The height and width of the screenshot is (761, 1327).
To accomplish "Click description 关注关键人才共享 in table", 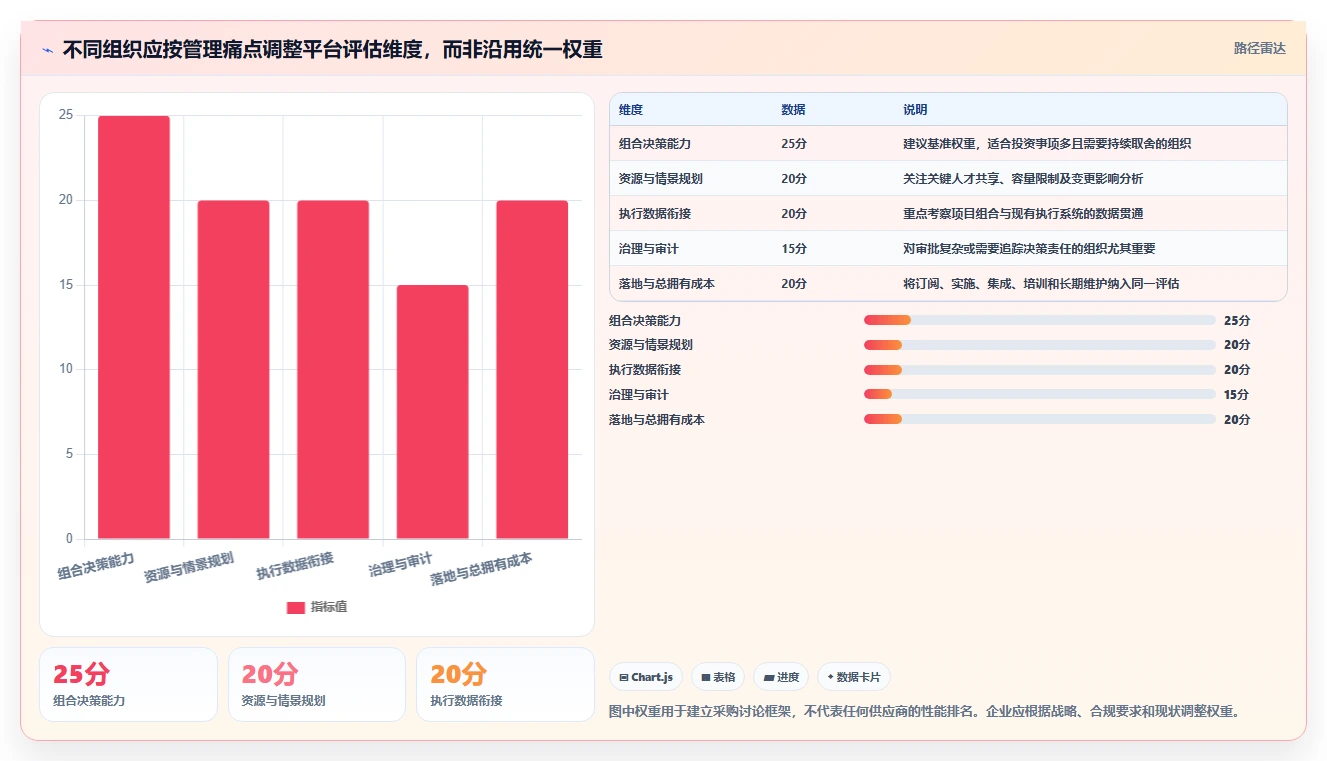I will pos(1023,179).
